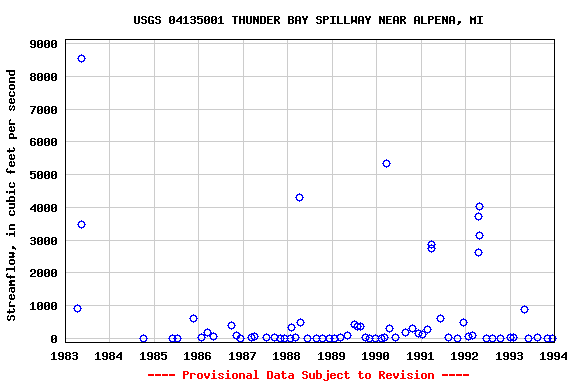
Task: Click the red Provisional Data Subject to Revision note
Action: (308, 375)
